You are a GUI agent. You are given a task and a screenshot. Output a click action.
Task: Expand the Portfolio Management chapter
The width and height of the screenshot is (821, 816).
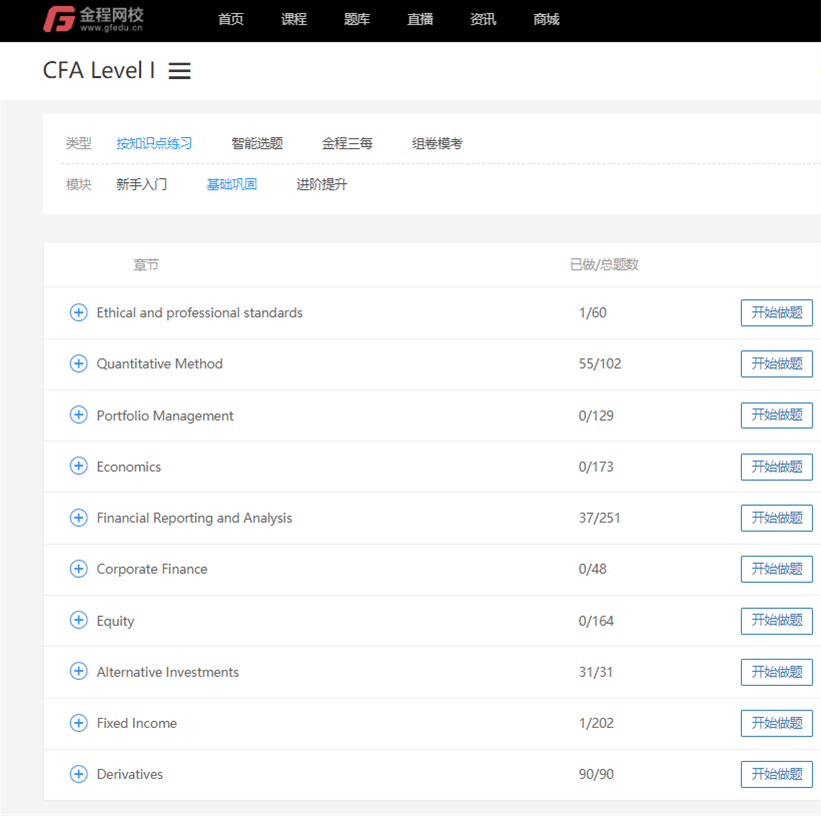79,415
